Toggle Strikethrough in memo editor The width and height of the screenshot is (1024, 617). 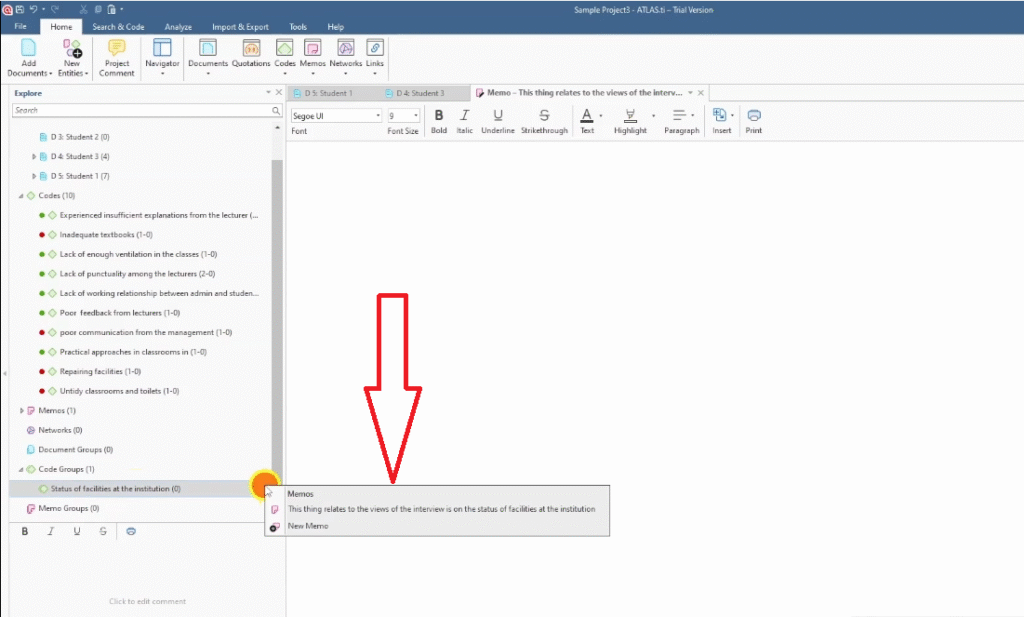tap(544, 116)
